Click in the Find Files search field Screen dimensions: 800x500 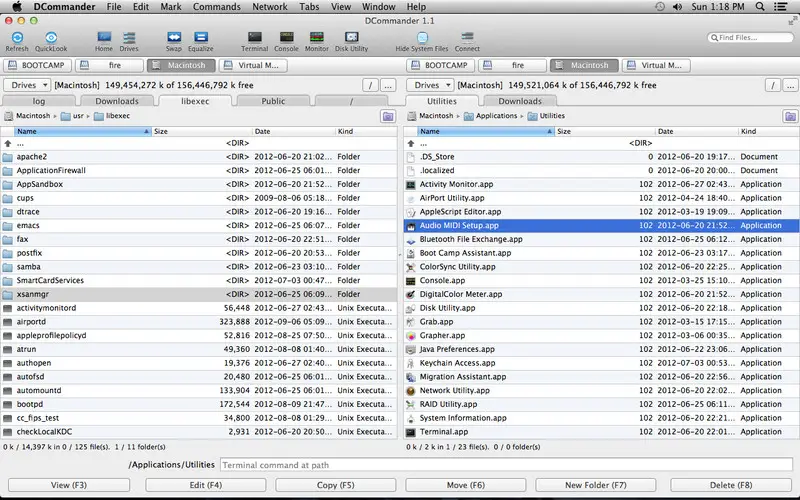[751, 37]
